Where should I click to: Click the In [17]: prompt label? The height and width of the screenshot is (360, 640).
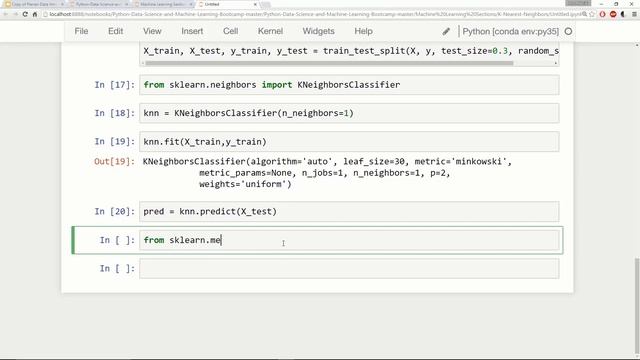(x=114, y=85)
